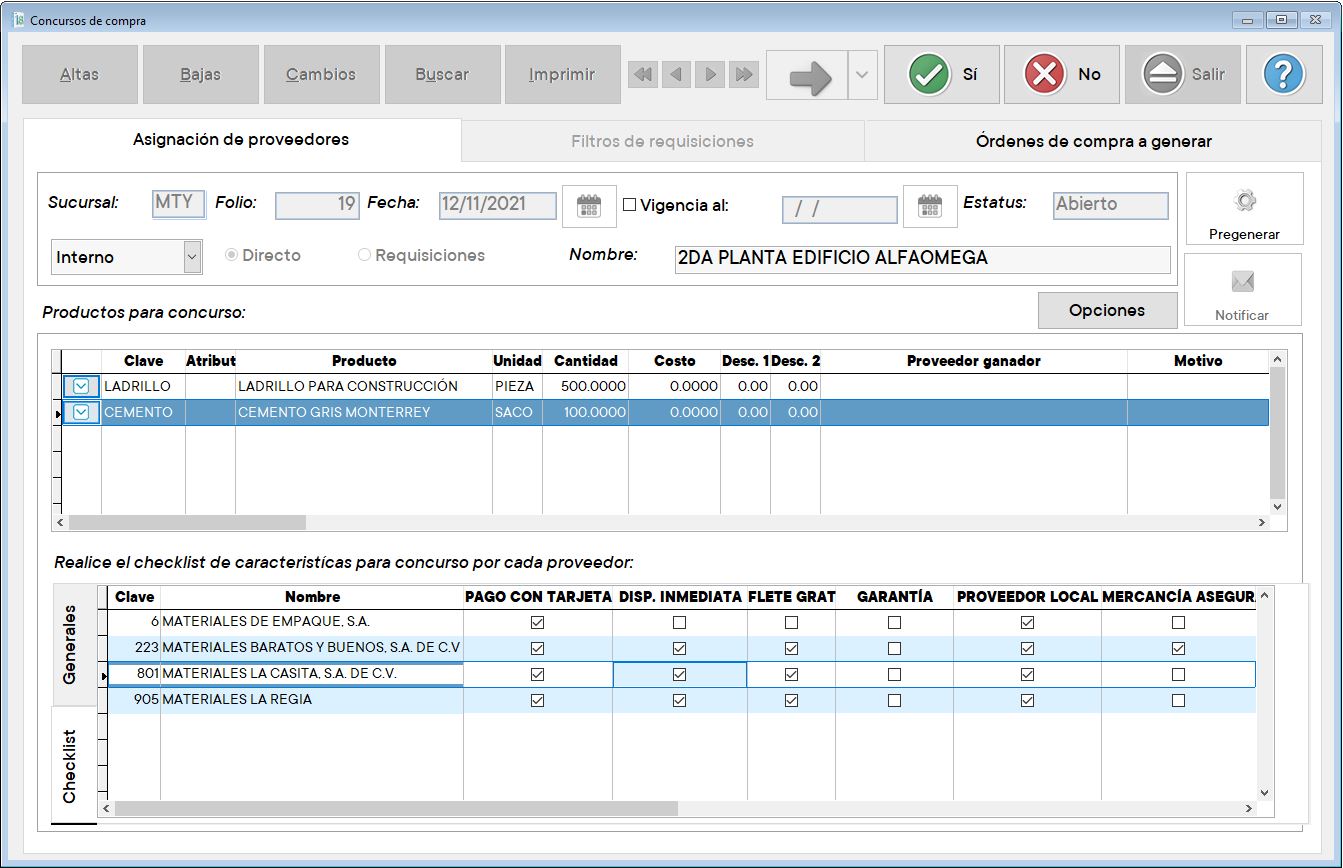Click the products grid horizontal scrollbar
Image resolution: width=1343 pixels, height=868 pixels.
coord(187,522)
